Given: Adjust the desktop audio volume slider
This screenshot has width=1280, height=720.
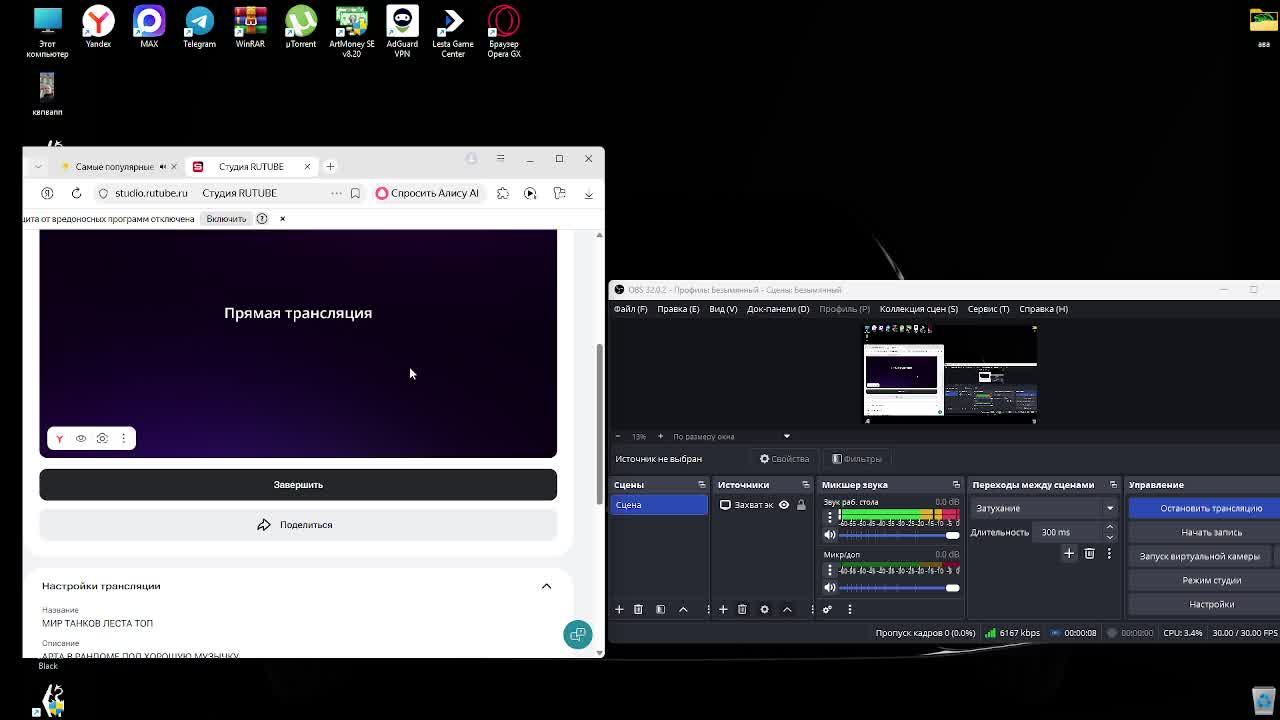Looking at the screenshot, I should pos(899,535).
